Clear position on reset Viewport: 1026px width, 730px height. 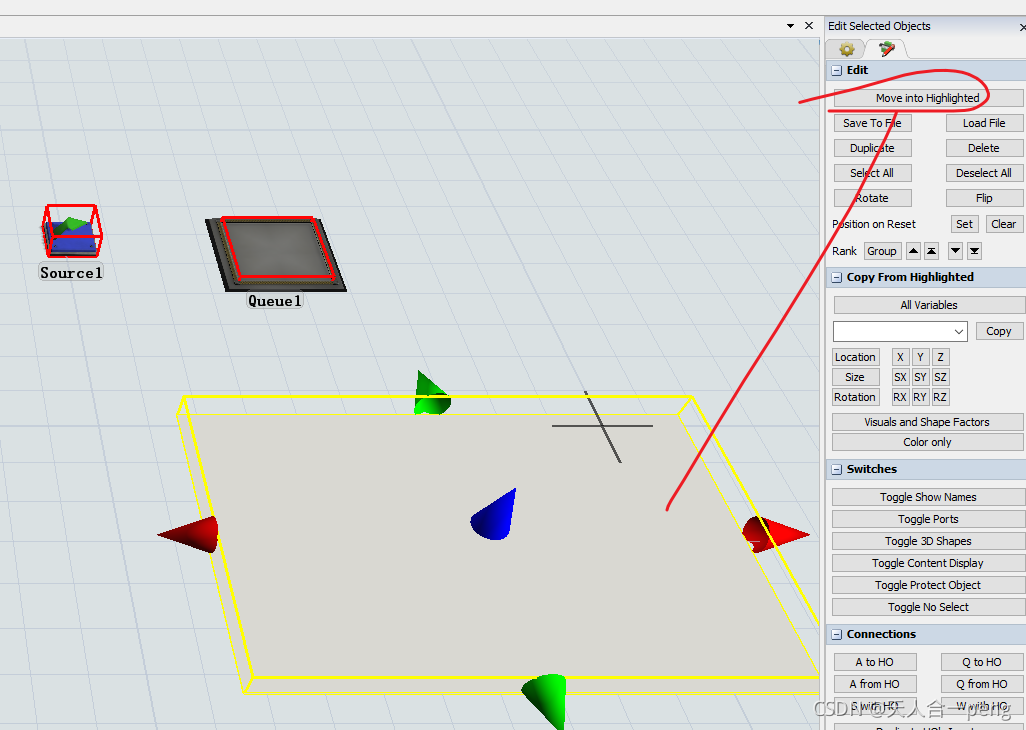(1003, 224)
